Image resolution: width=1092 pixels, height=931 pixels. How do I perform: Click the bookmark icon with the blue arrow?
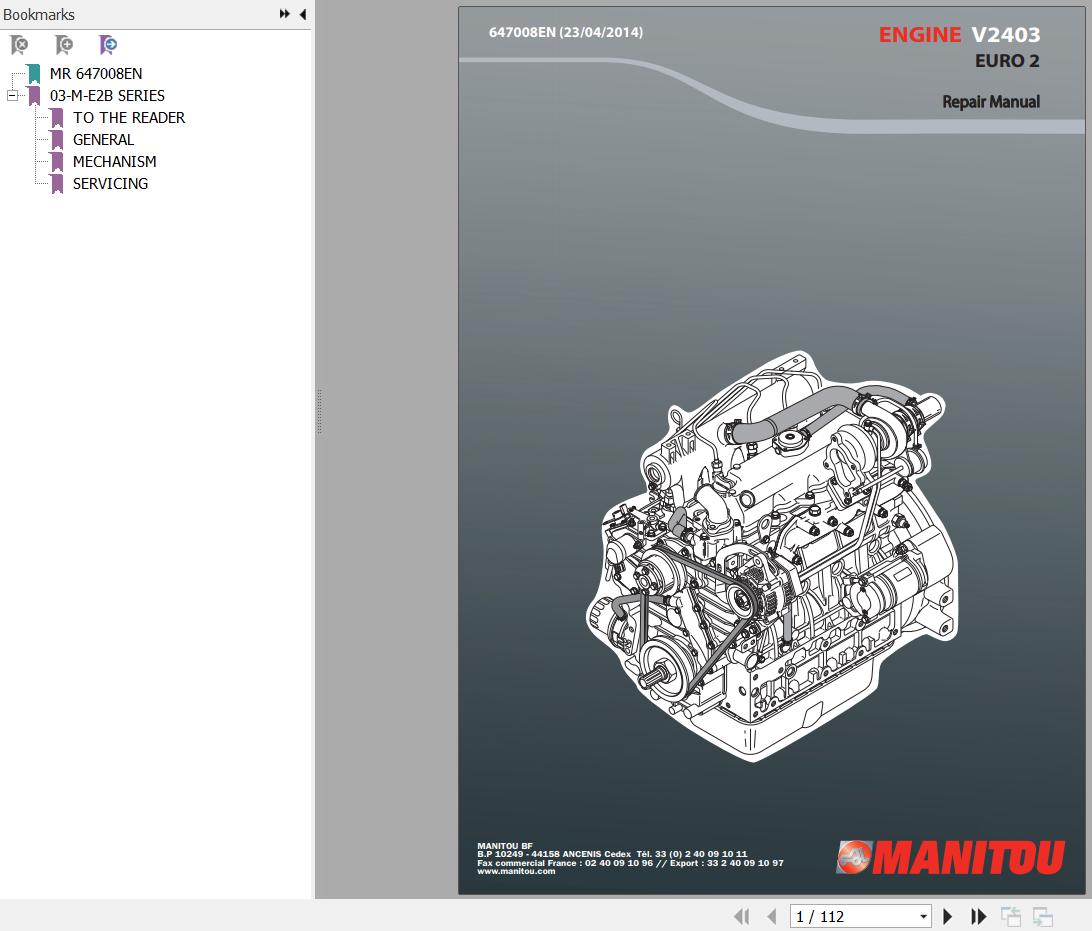(108, 45)
